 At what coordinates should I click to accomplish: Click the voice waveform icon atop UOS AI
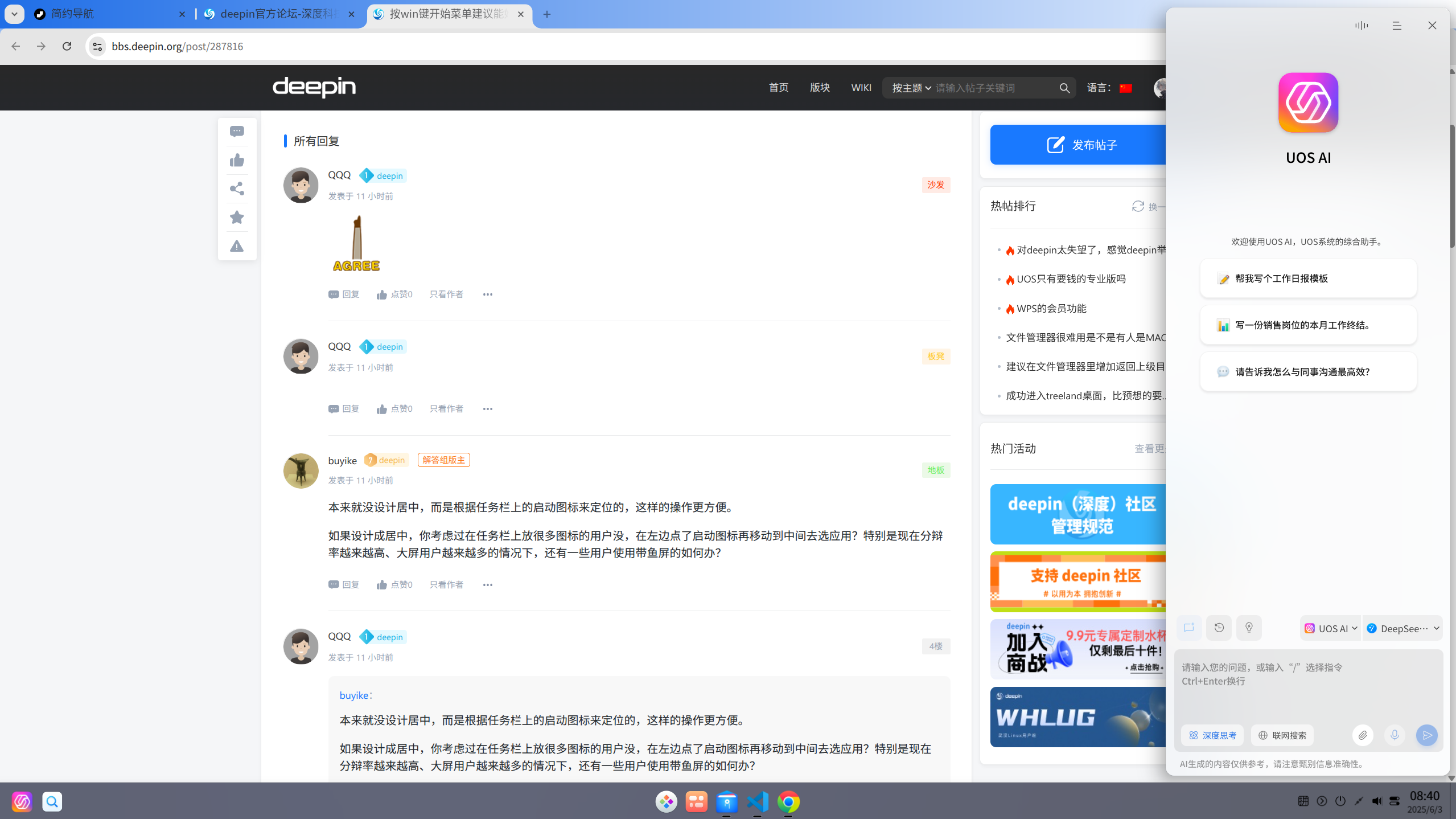click(x=1362, y=26)
